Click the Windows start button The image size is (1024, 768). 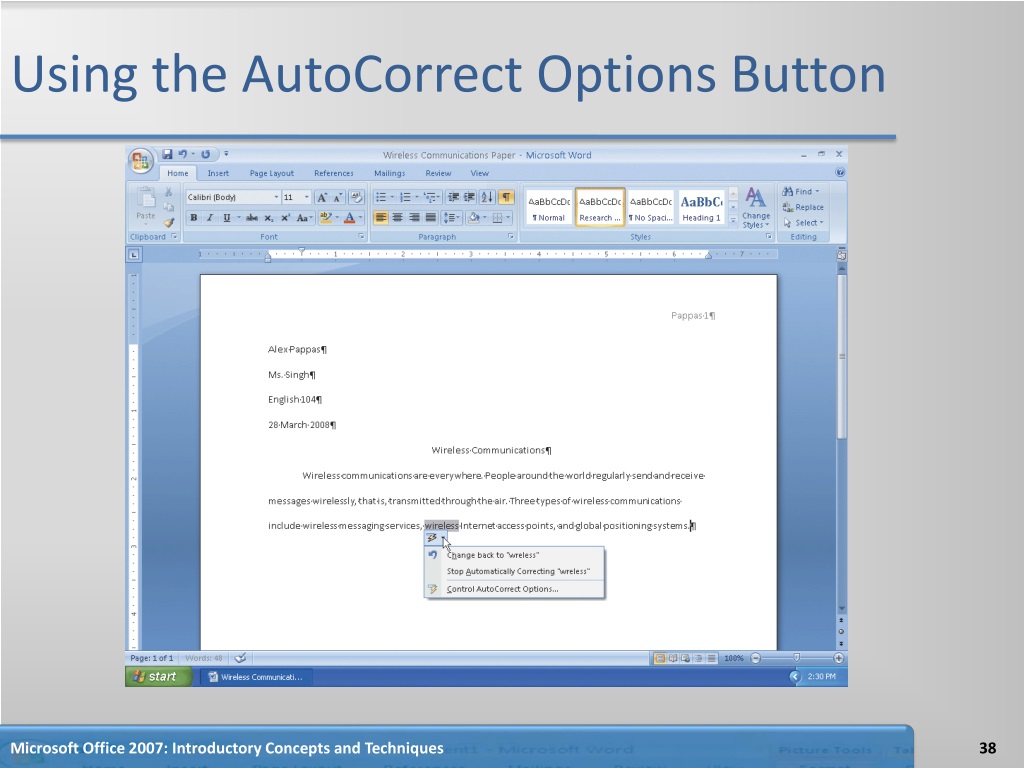pos(158,677)
